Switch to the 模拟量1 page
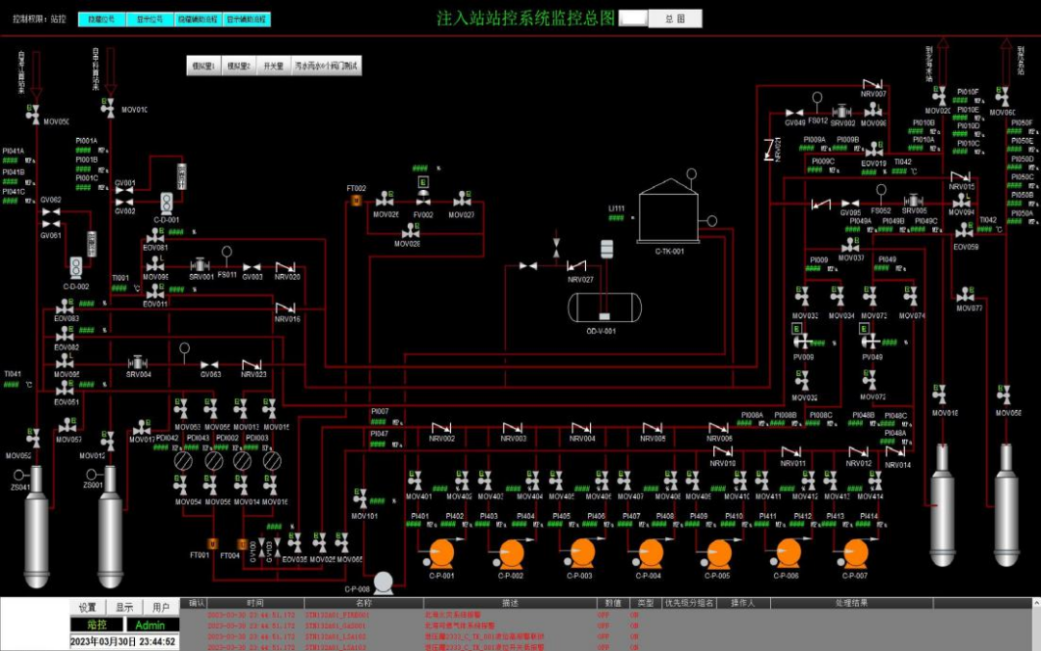 [204, 66]
